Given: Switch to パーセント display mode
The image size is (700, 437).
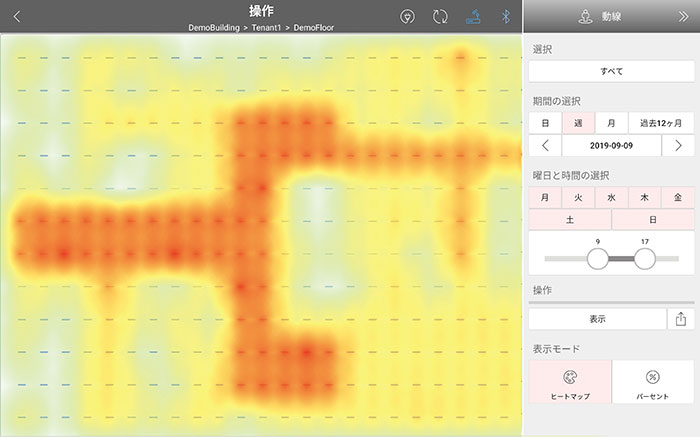Looking at the screenshot, I should pyautogui.click(x=653, y=382).
